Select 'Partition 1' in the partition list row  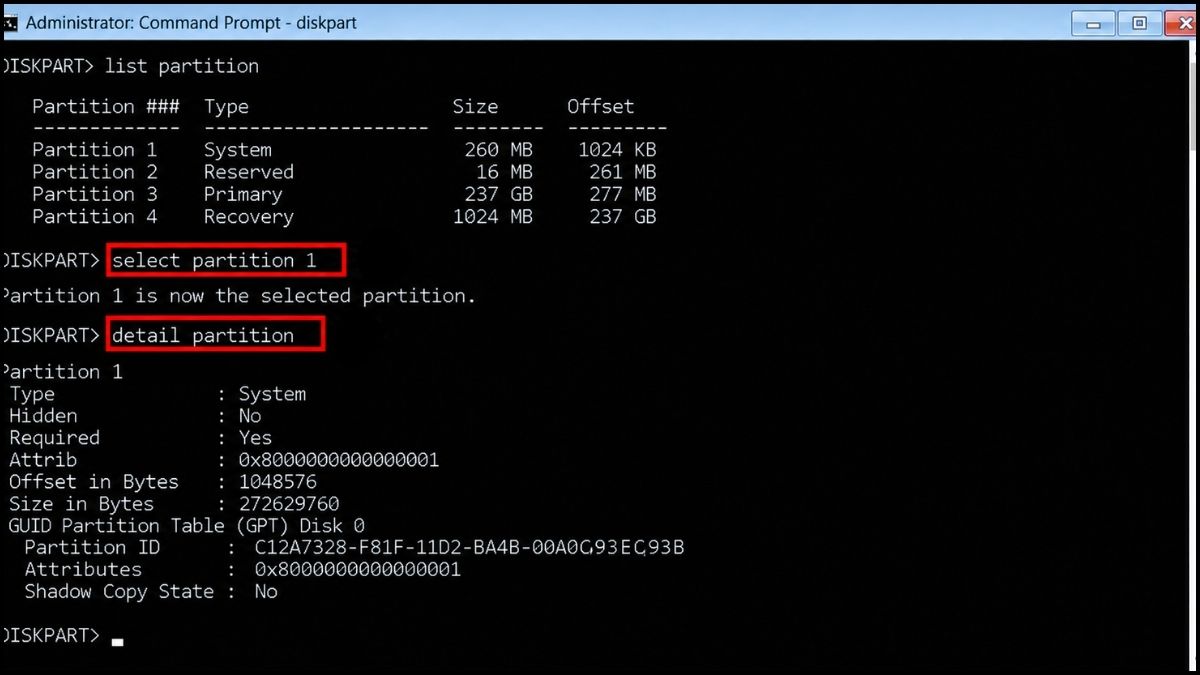click(95, 149)
